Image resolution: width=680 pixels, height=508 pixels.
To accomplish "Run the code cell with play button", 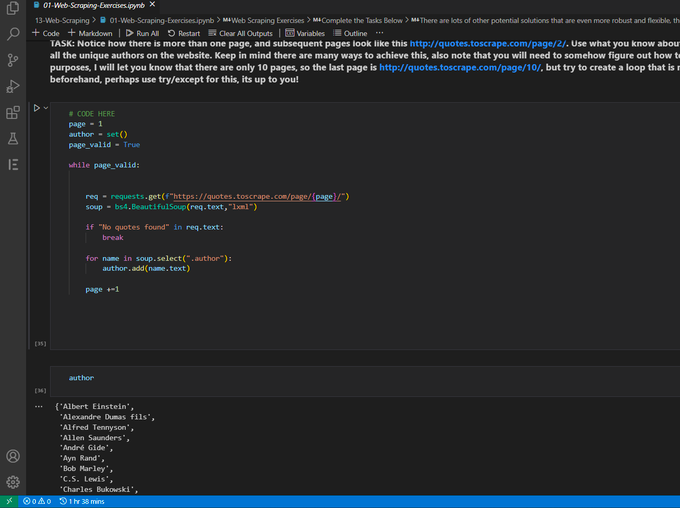I will [36, 108].
